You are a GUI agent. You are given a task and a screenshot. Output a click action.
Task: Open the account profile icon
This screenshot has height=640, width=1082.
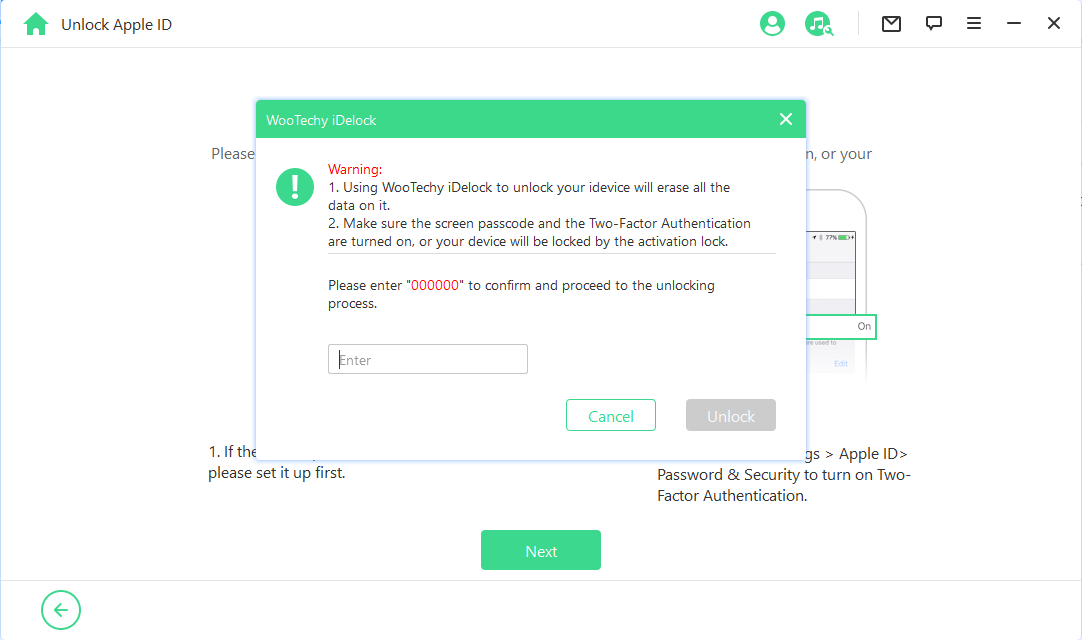[772, 23]
